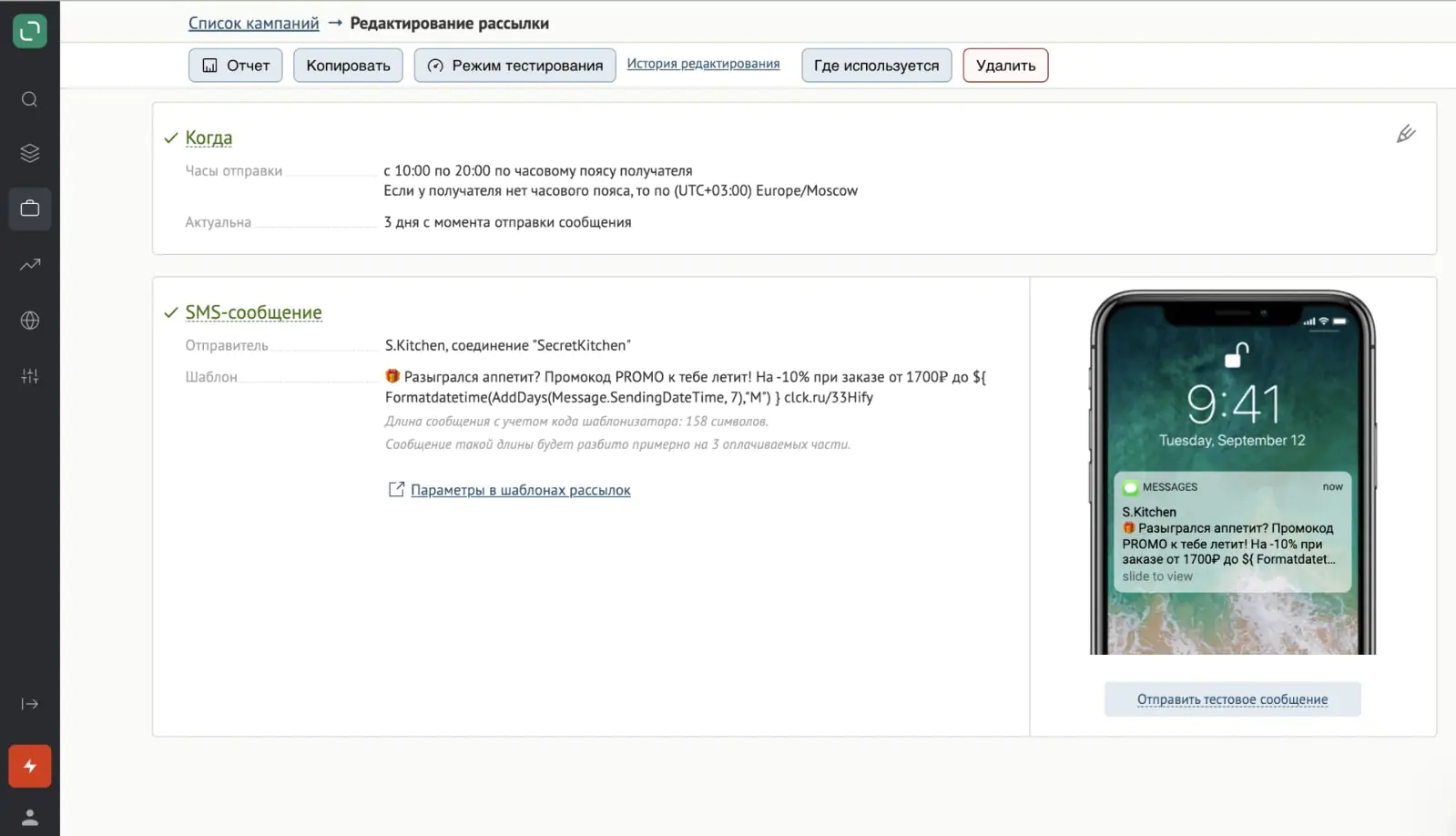Click the 'Часы отправки' label

click(233, 171)
